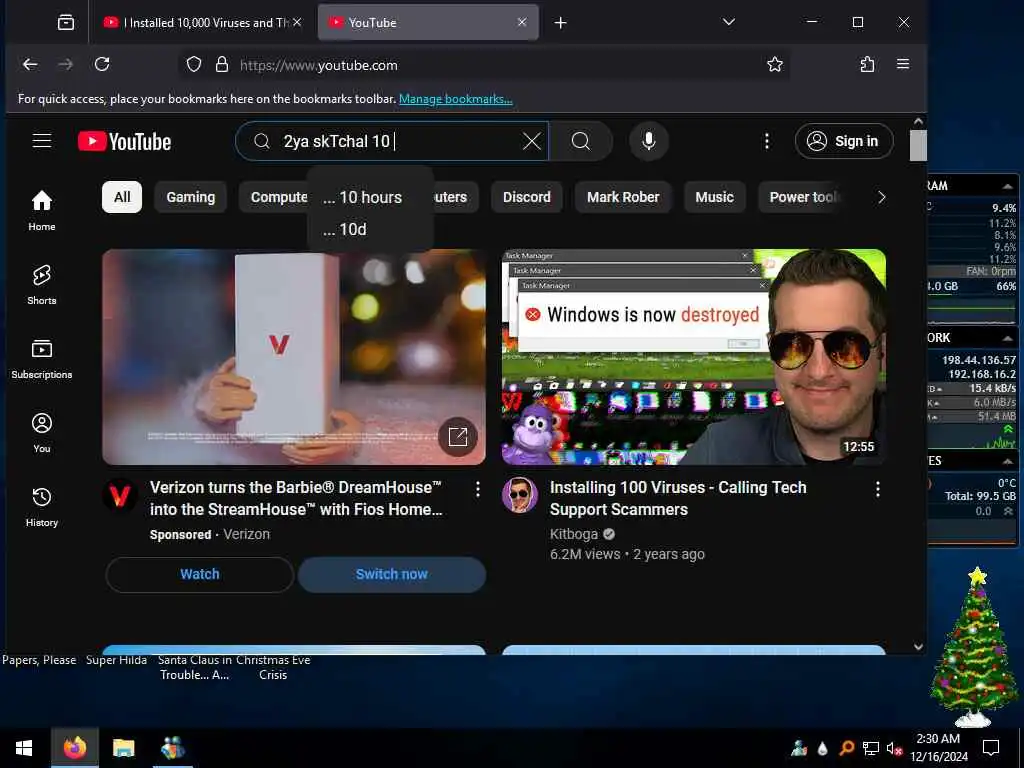Open the Verizon ad external link icon
Image resolution: width=1024 pixels, height=768 pixels.
click(458, 436)
